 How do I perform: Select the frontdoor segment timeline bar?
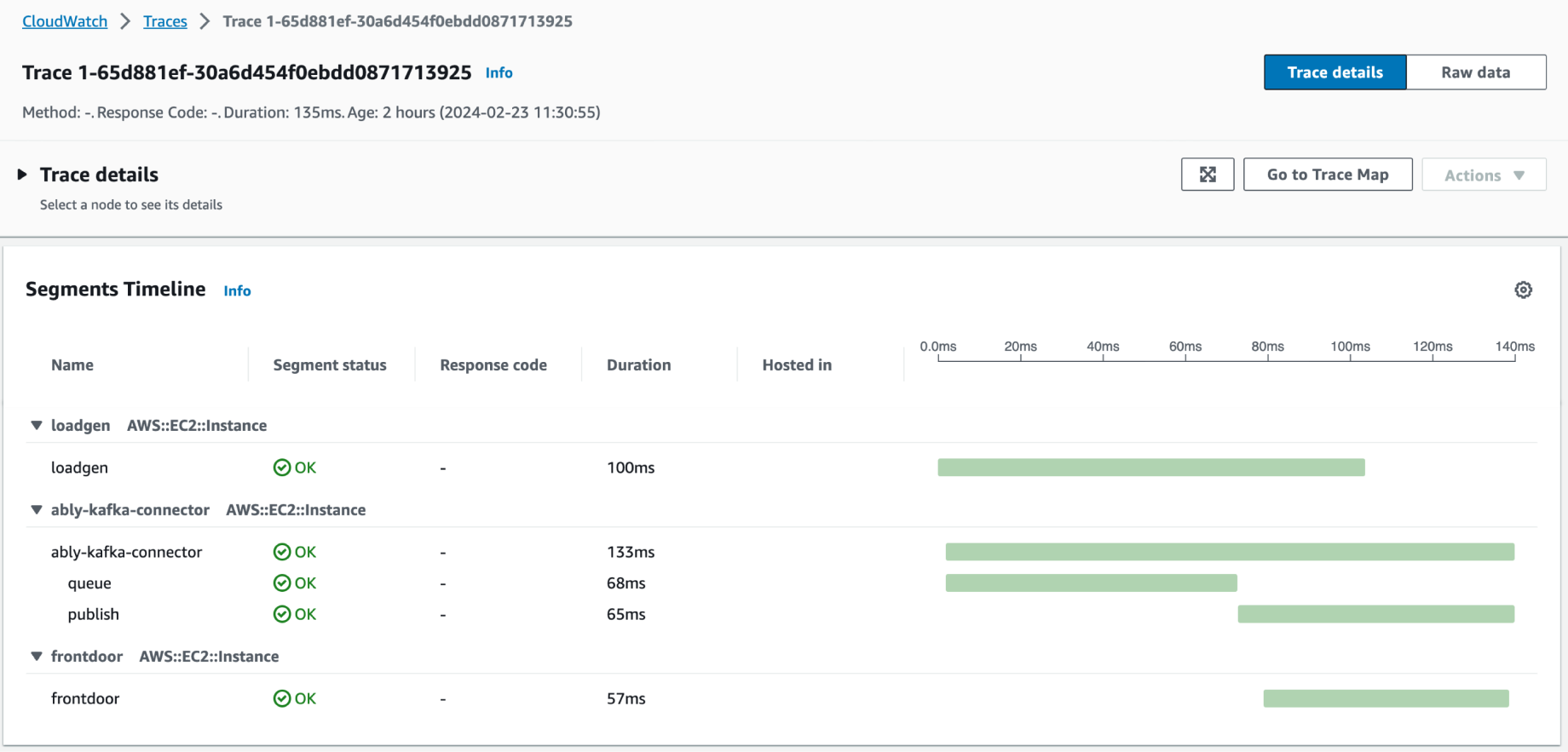[x=1386, y=698]
